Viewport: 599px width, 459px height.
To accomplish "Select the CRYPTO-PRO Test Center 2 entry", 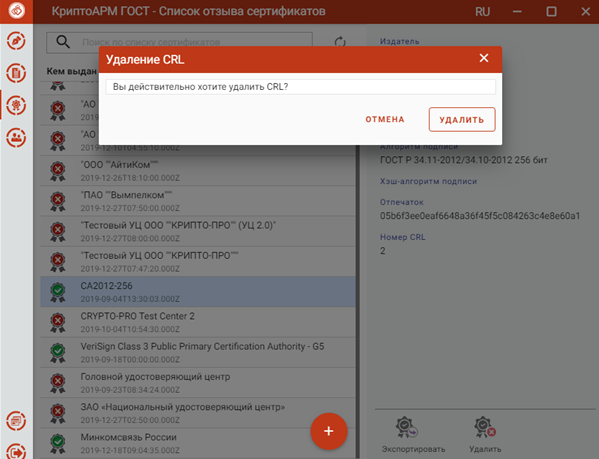I will point(198,322).
